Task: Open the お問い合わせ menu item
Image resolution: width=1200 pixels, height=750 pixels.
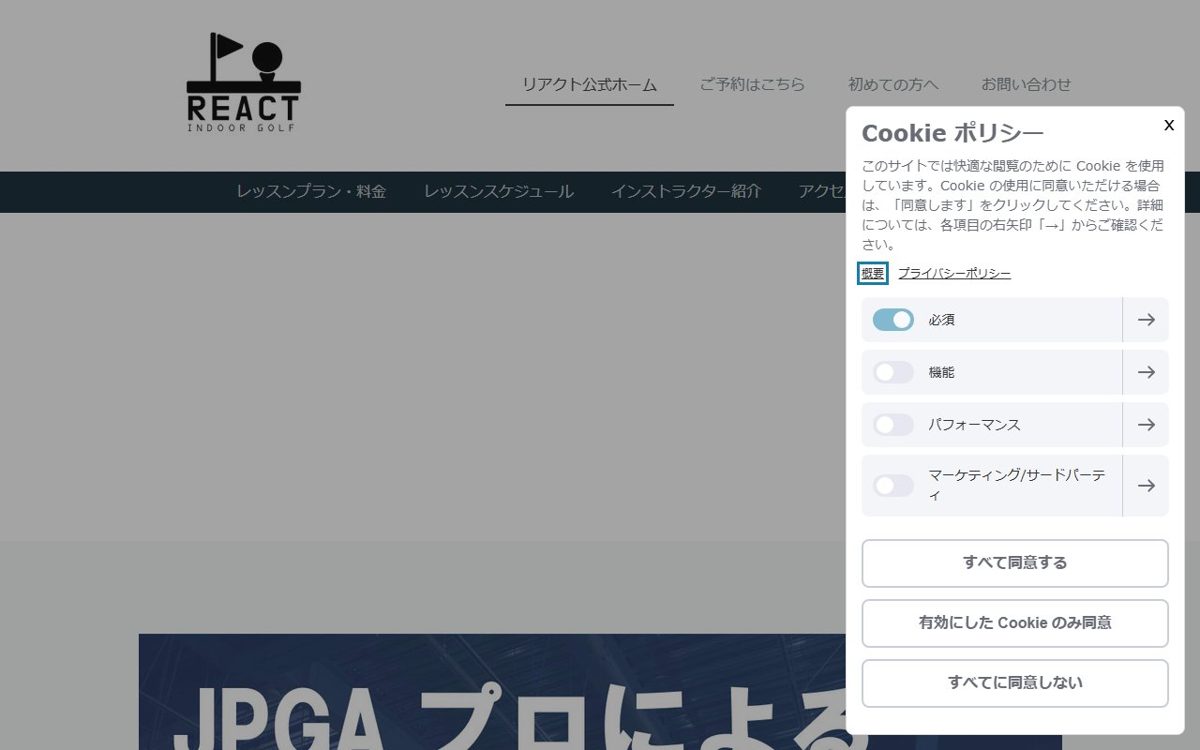Action: 1026,85
